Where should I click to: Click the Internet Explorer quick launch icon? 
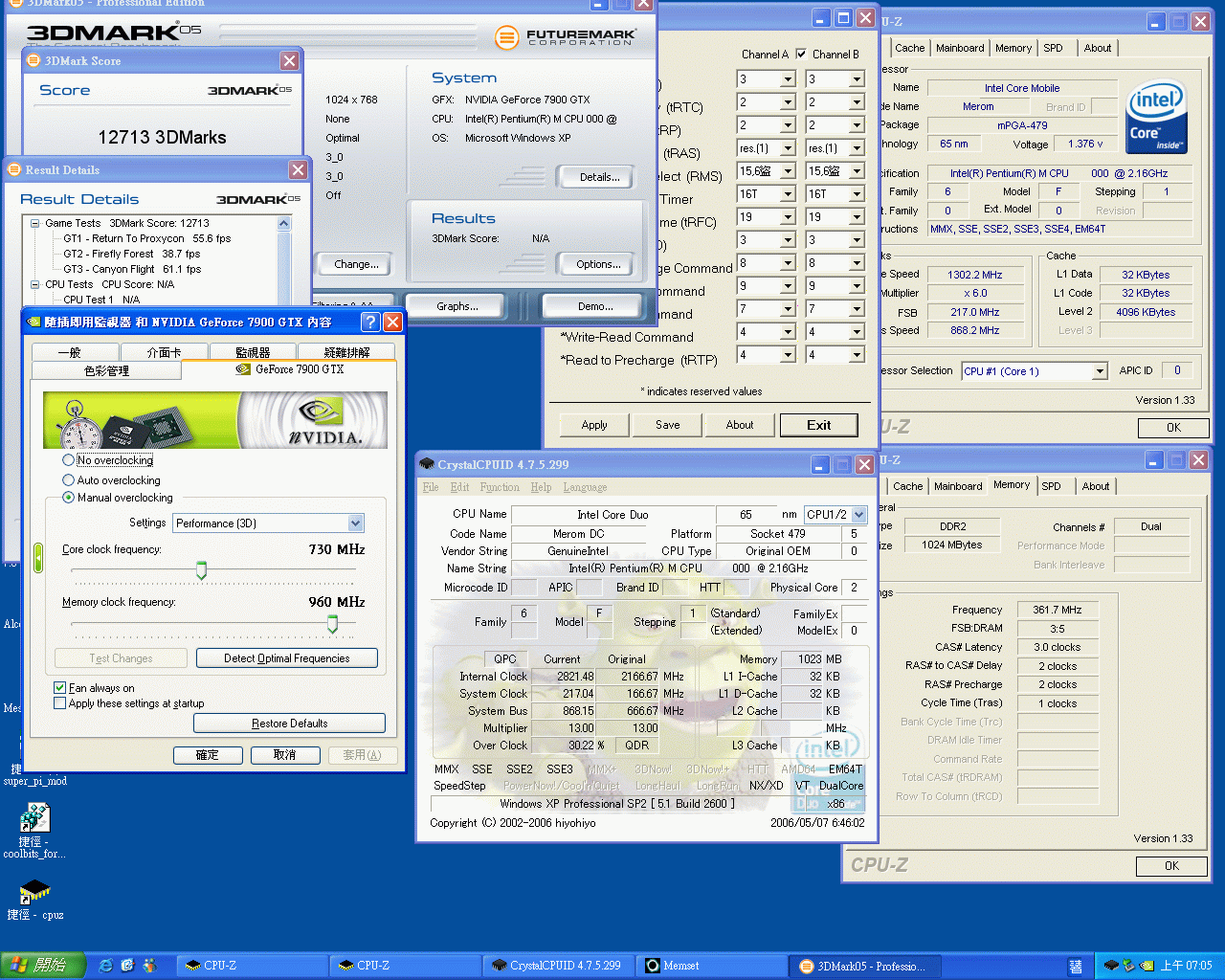pos(106,966)
